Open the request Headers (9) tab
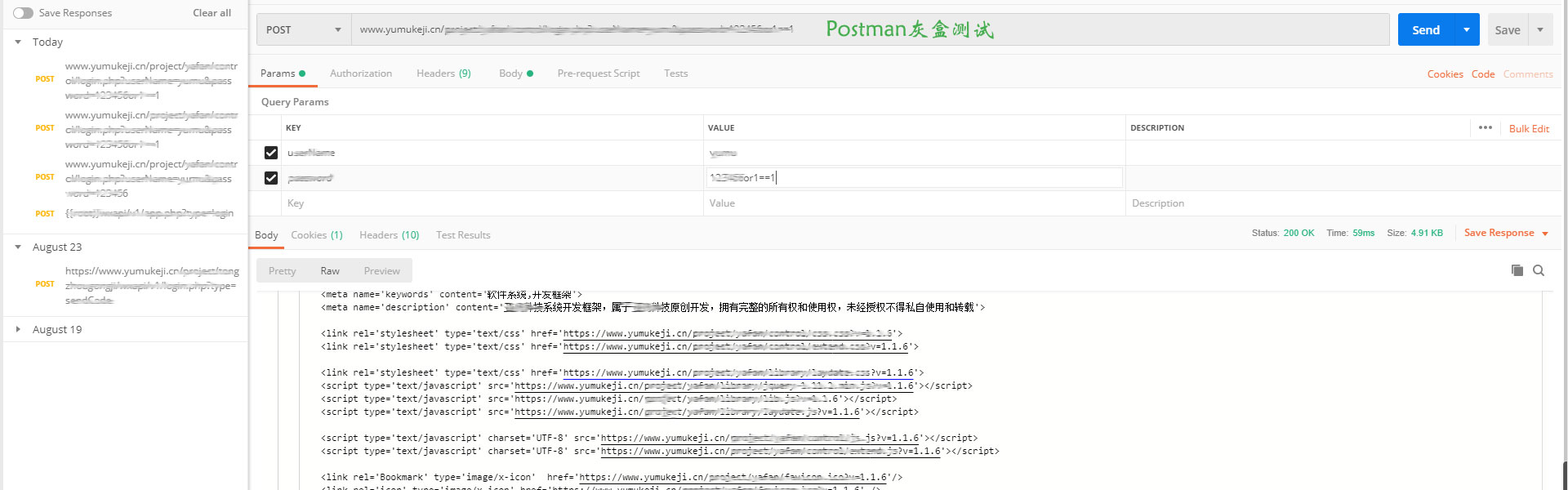This screenshot has width=1568, height=490. [443, 73]
